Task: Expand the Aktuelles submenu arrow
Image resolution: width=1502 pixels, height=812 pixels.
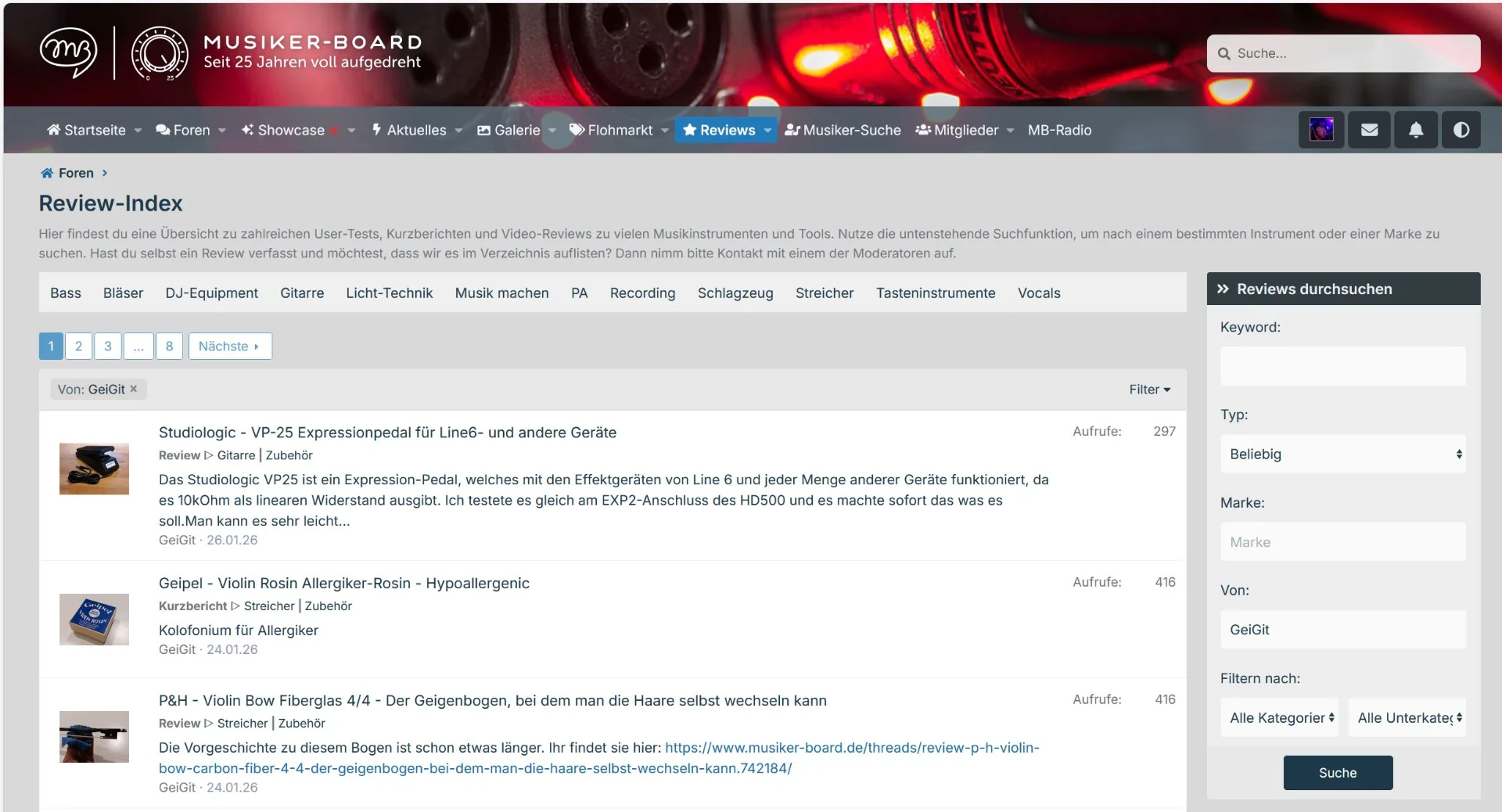Action: click(x=459, y=131)
